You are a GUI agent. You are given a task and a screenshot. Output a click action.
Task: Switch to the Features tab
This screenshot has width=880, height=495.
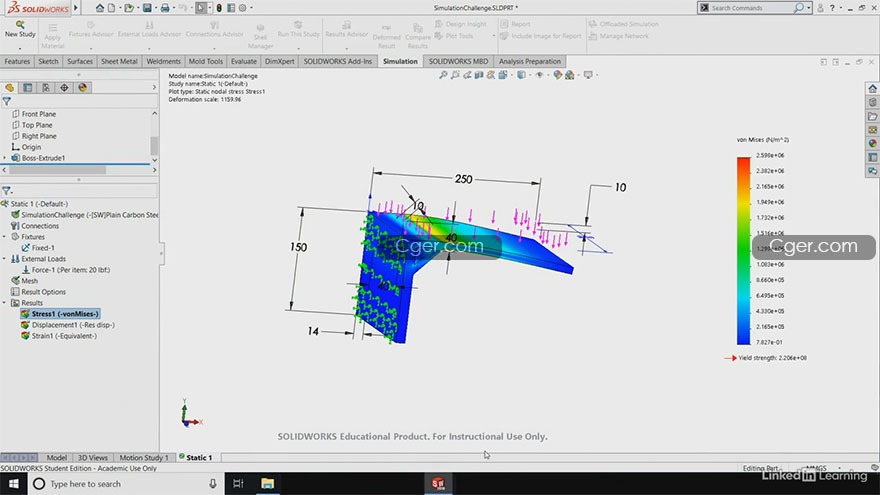click(x=17, y=61)
